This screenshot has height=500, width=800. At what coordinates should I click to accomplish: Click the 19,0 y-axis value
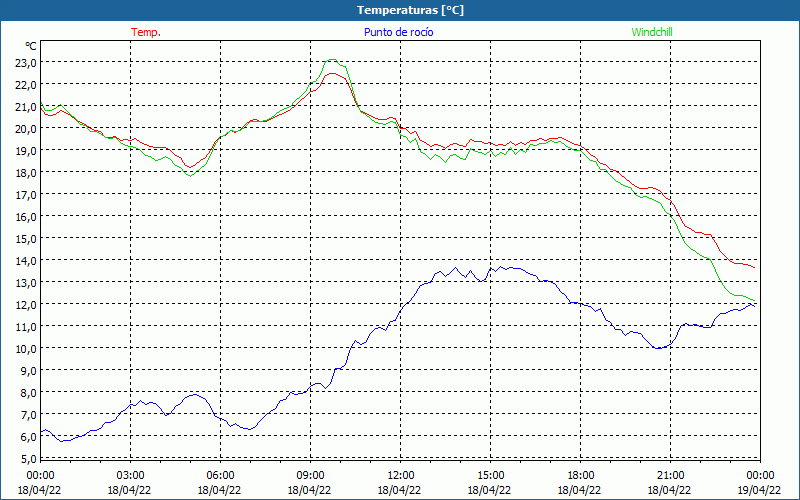pos(27,151)
